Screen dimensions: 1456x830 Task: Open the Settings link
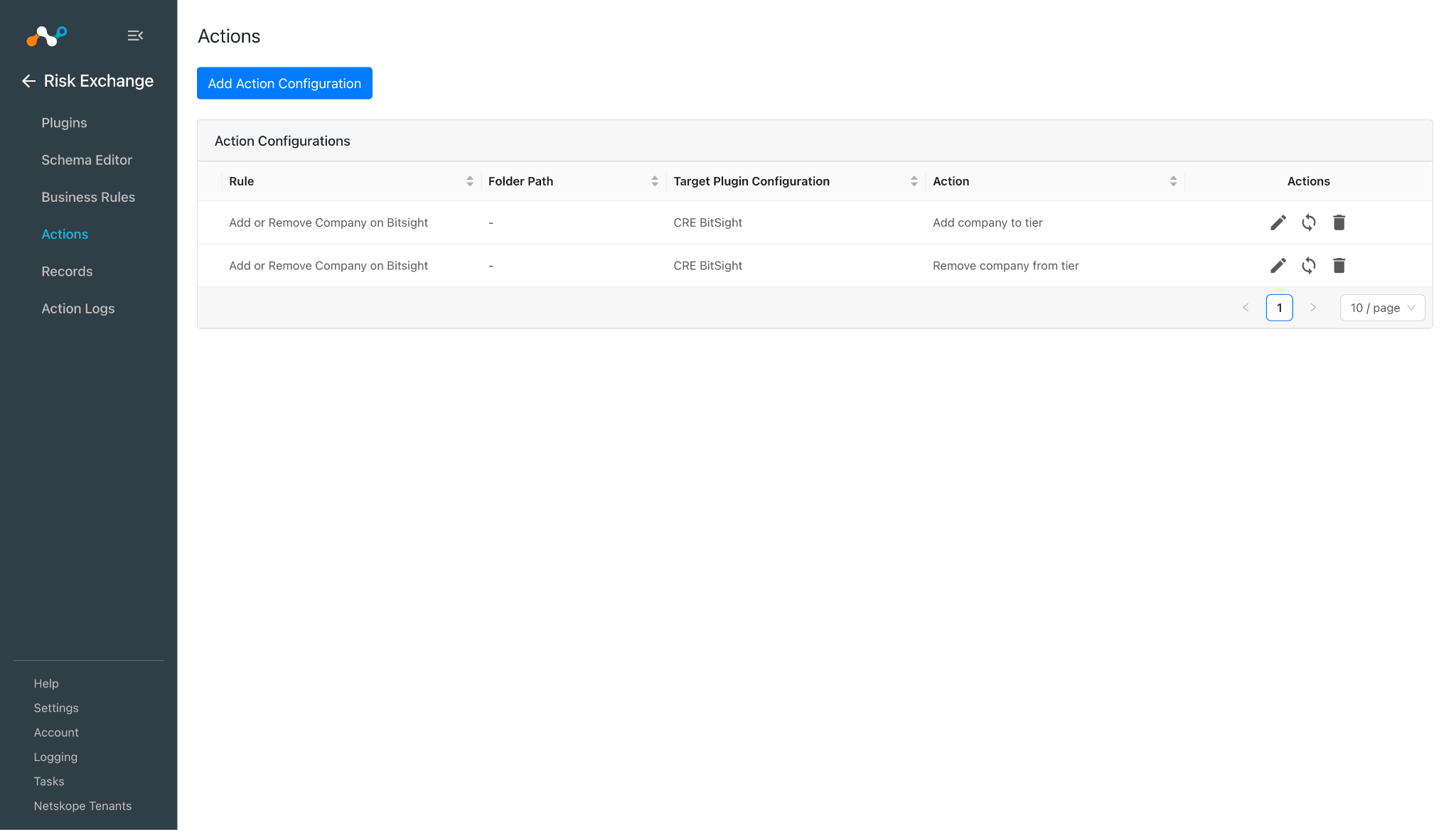click(56, 708)
